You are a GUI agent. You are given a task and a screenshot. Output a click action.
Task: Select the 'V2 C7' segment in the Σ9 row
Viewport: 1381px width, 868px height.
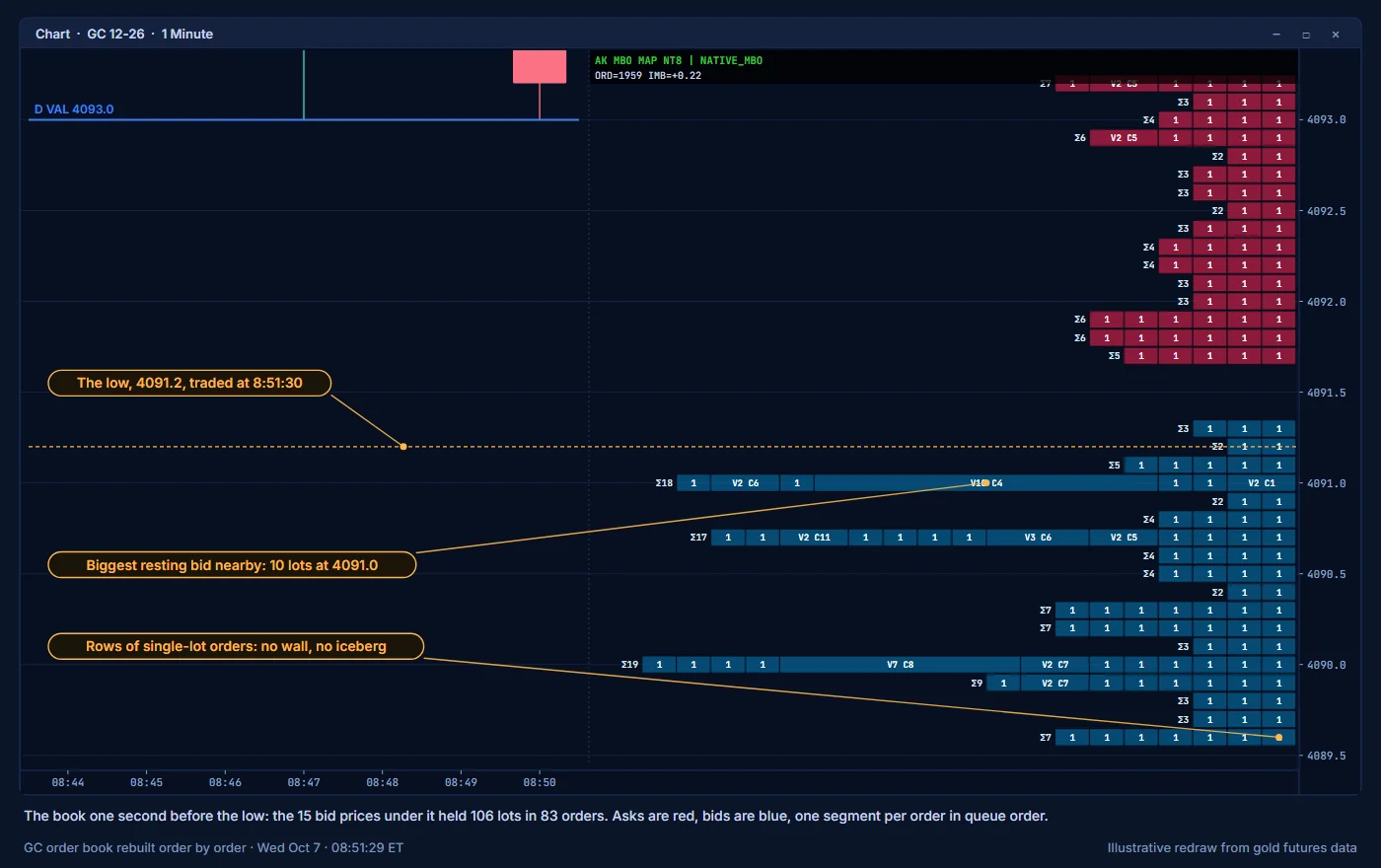click(1054, 683)
